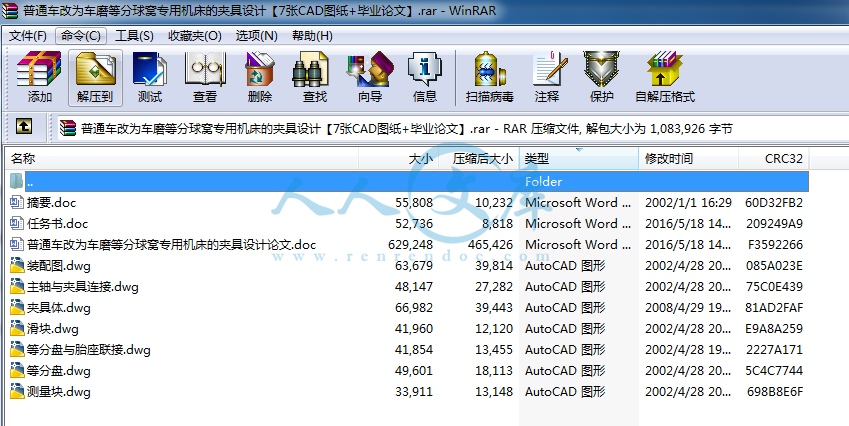Click the DWG icon beside 夹具体.dwg
Image resolution: width=849 pixels, height=426 pixels.
17,308
